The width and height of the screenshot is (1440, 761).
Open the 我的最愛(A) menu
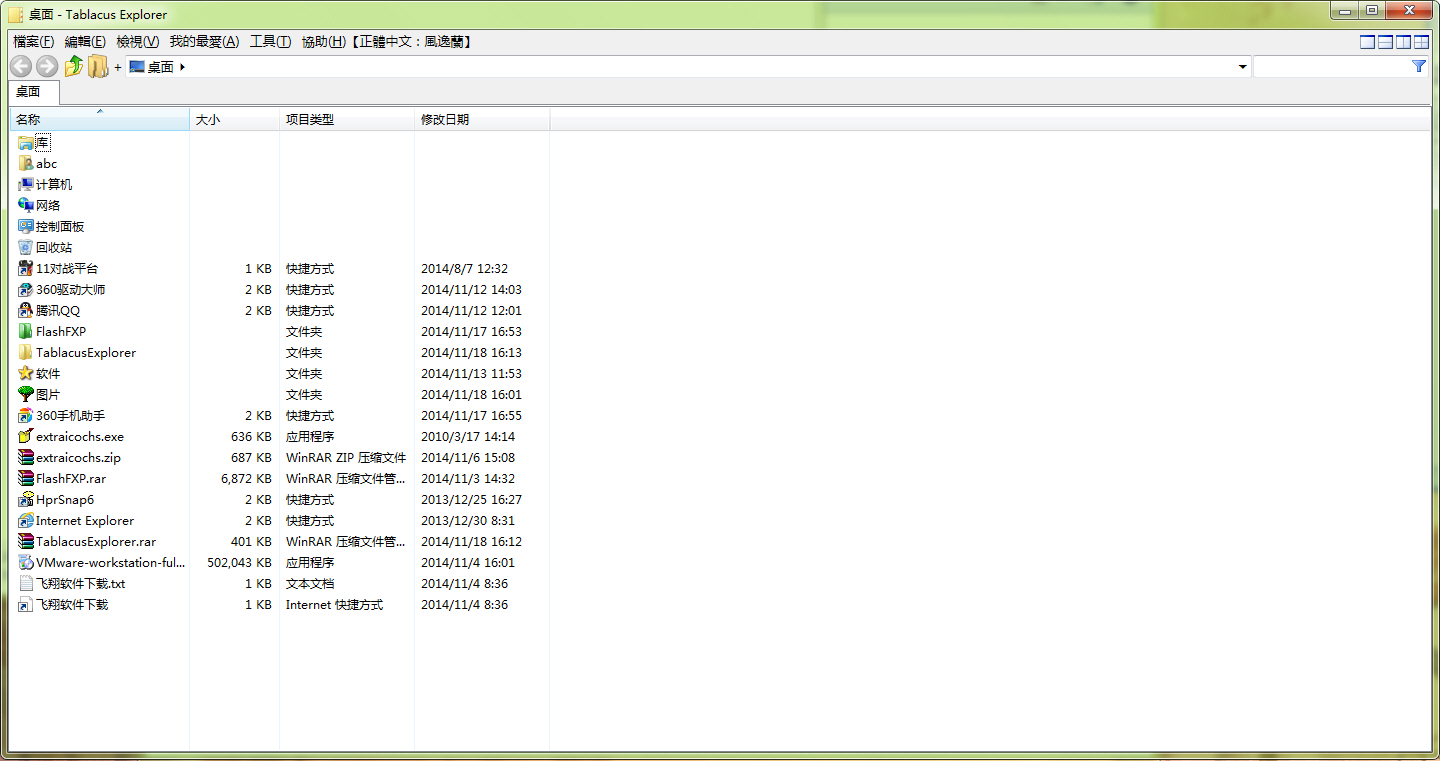click(204, 41)
